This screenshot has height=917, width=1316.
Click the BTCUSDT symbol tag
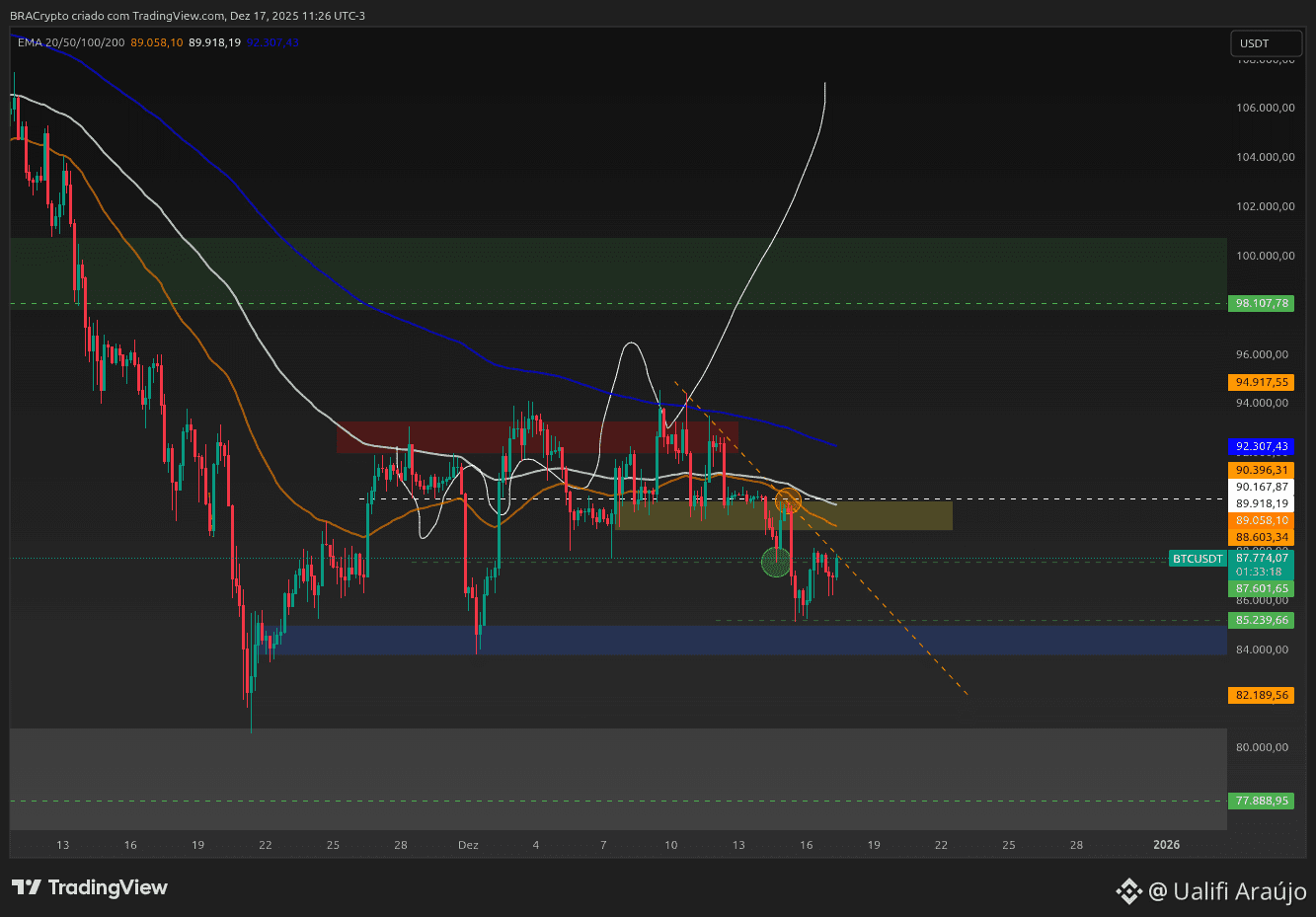pos(1198,559)
